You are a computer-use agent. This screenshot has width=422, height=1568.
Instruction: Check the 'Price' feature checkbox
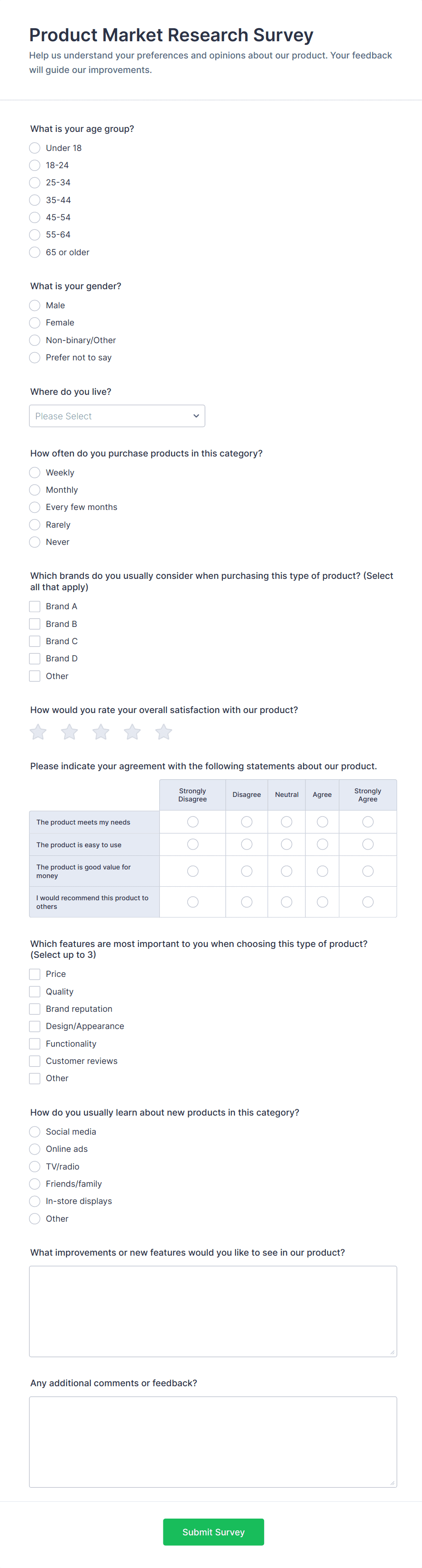point(34,973)
